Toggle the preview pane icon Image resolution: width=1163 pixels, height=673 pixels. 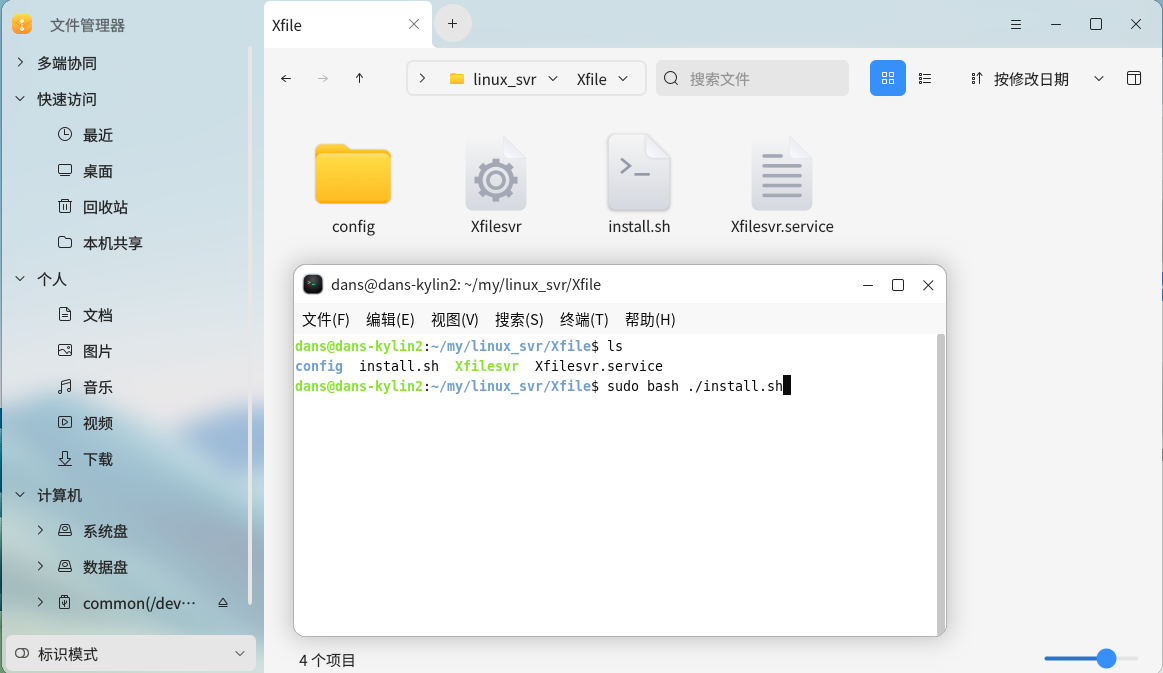click(1134, 78)
